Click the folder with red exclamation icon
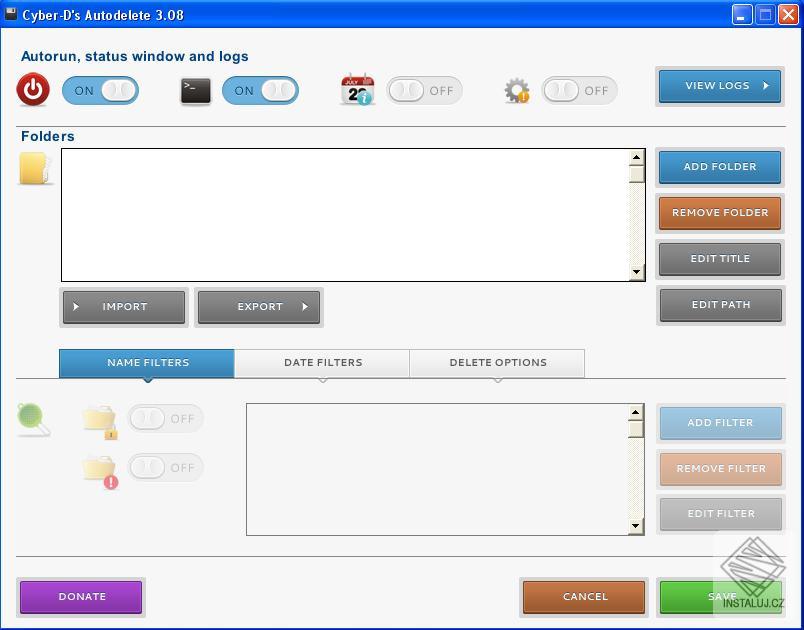Viewport: 804px width, 630px height. (100, 471)
